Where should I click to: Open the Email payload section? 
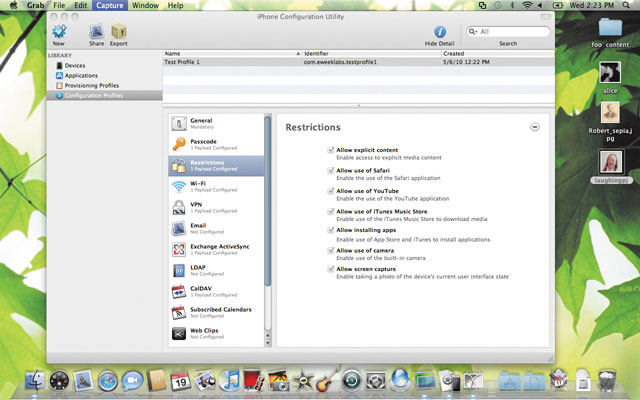[216, 229]
